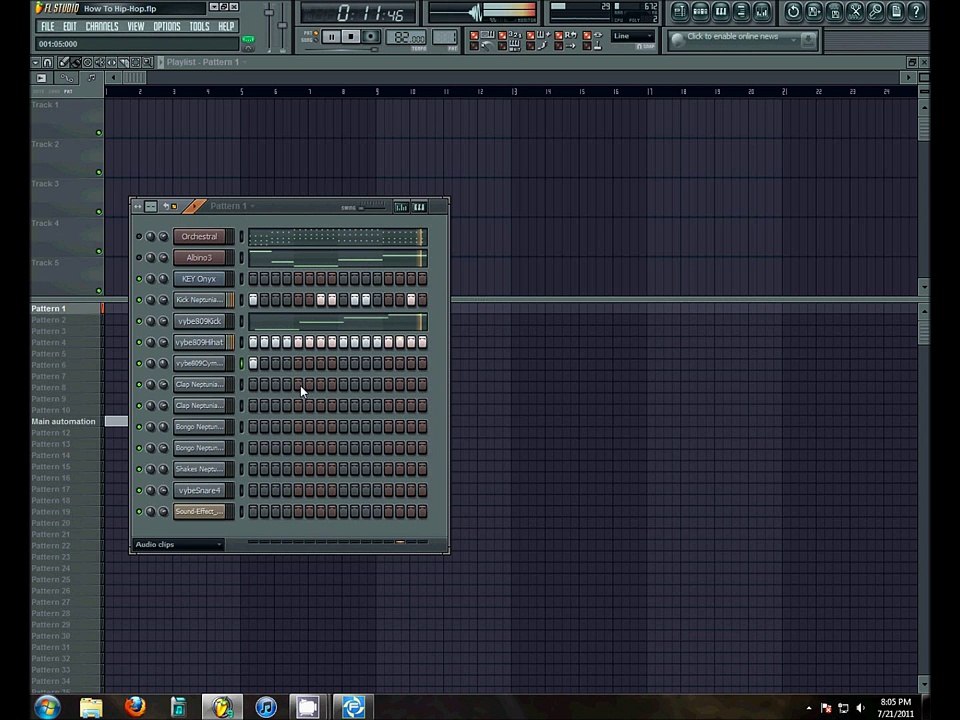Open the keyboard editor in step sequencer

(419, 207)
